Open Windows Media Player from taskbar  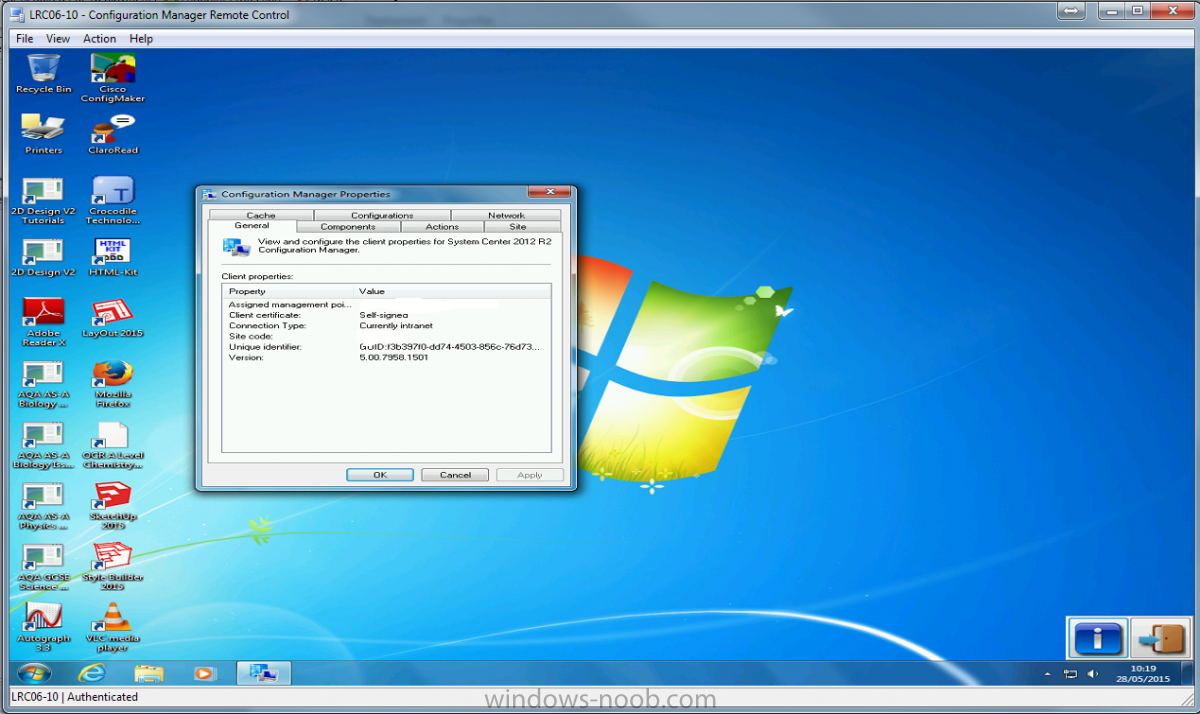pyautogui.click(x=205, y=673)
